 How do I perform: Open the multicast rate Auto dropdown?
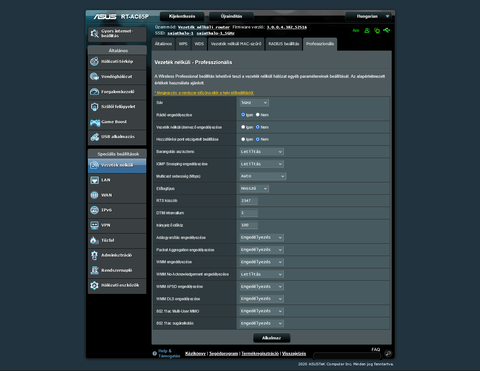click(263, 176)
